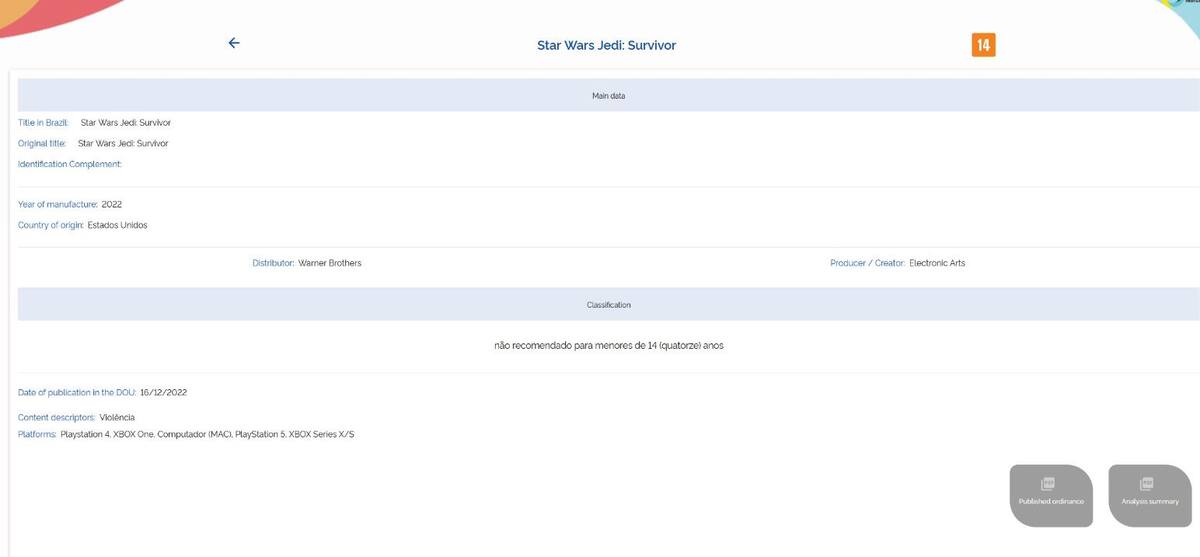Select the Classification section header

(x=608, y=304)
